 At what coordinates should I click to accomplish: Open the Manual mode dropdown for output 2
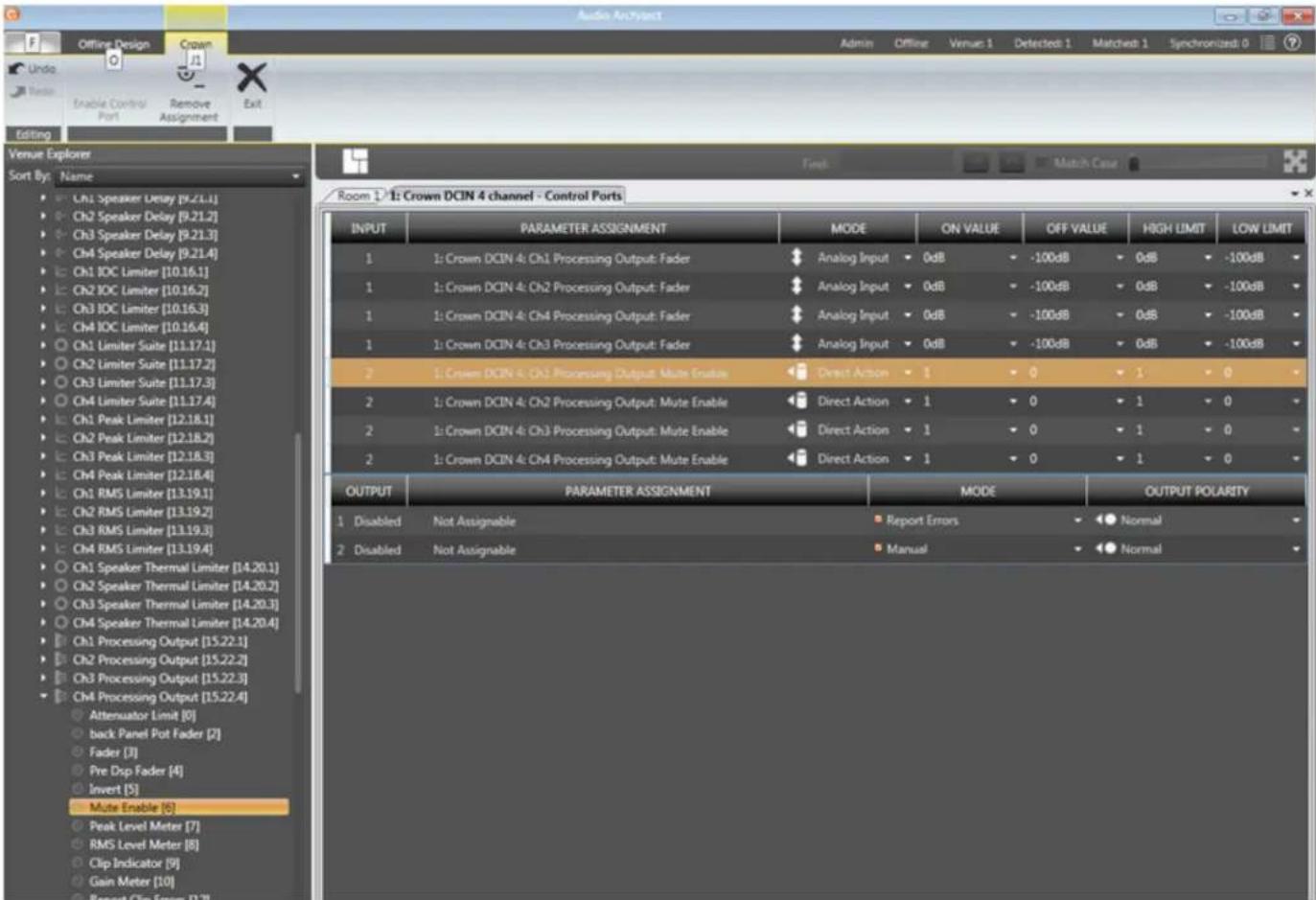pos(1077,549)
